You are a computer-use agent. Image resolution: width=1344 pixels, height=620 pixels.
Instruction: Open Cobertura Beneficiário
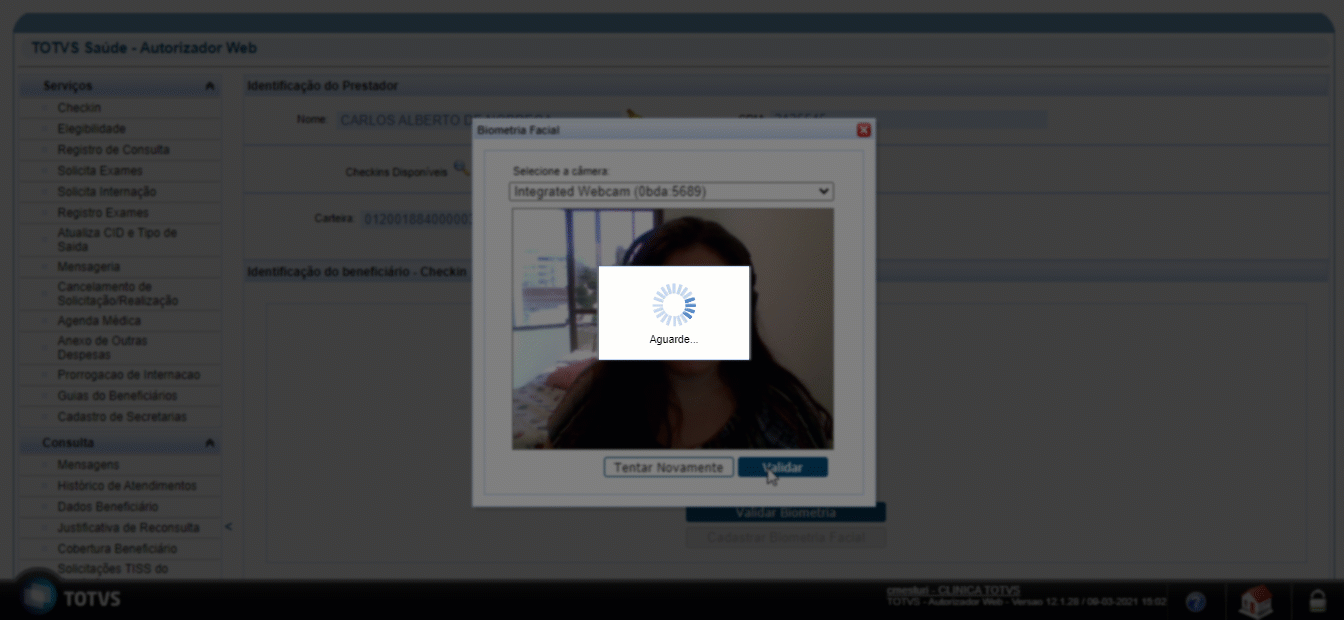tap(117, 549)
